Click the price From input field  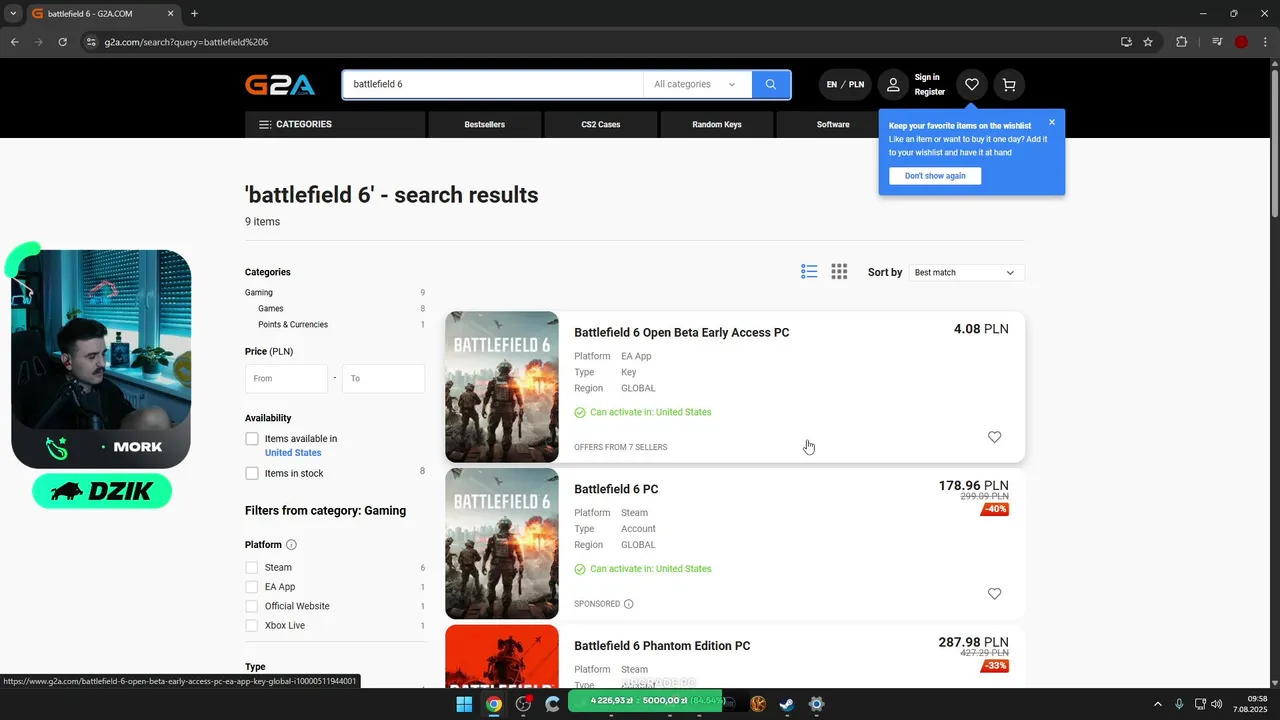(x=286, y=379)
